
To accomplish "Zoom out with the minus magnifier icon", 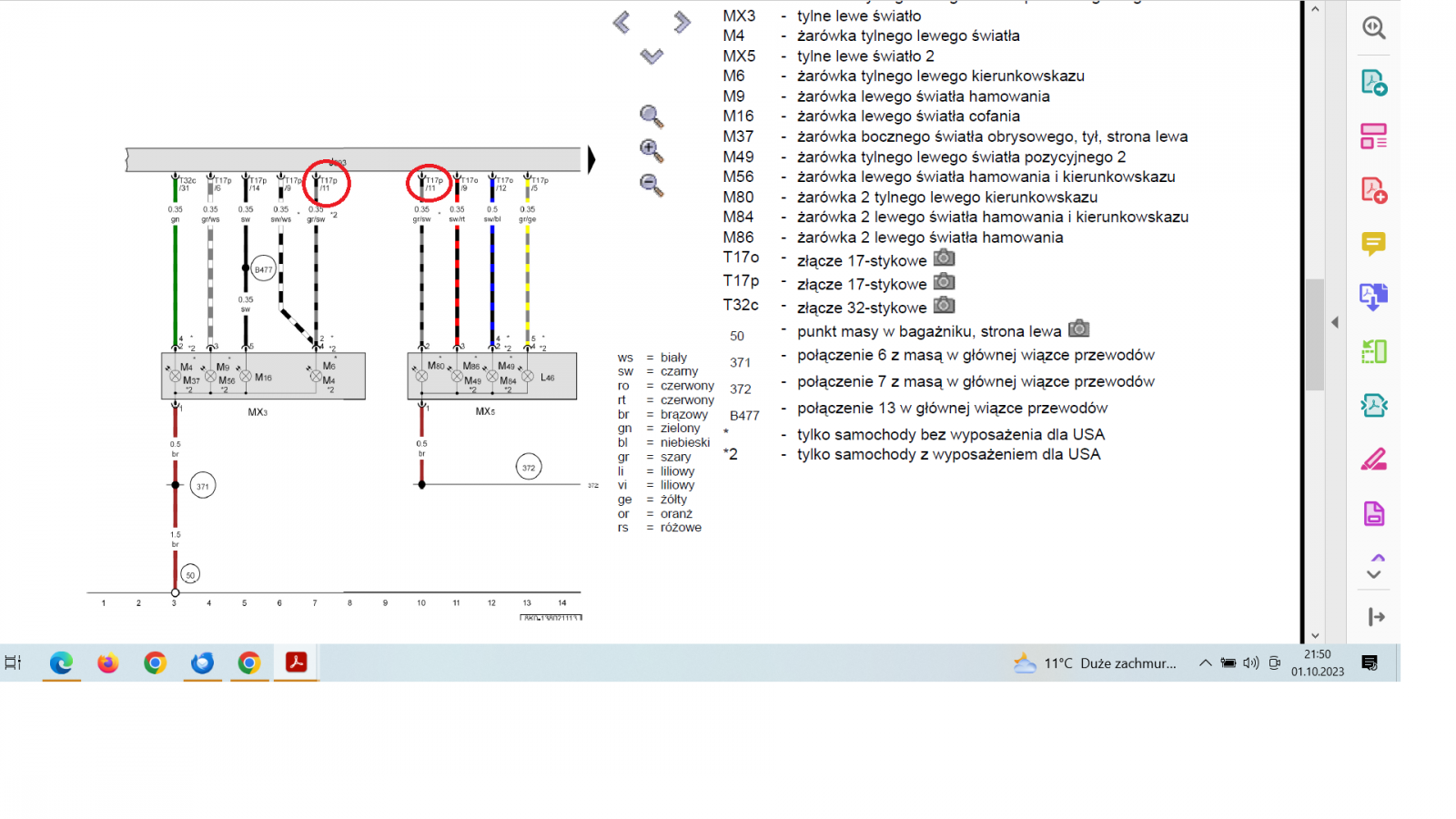I will [652, 185].
